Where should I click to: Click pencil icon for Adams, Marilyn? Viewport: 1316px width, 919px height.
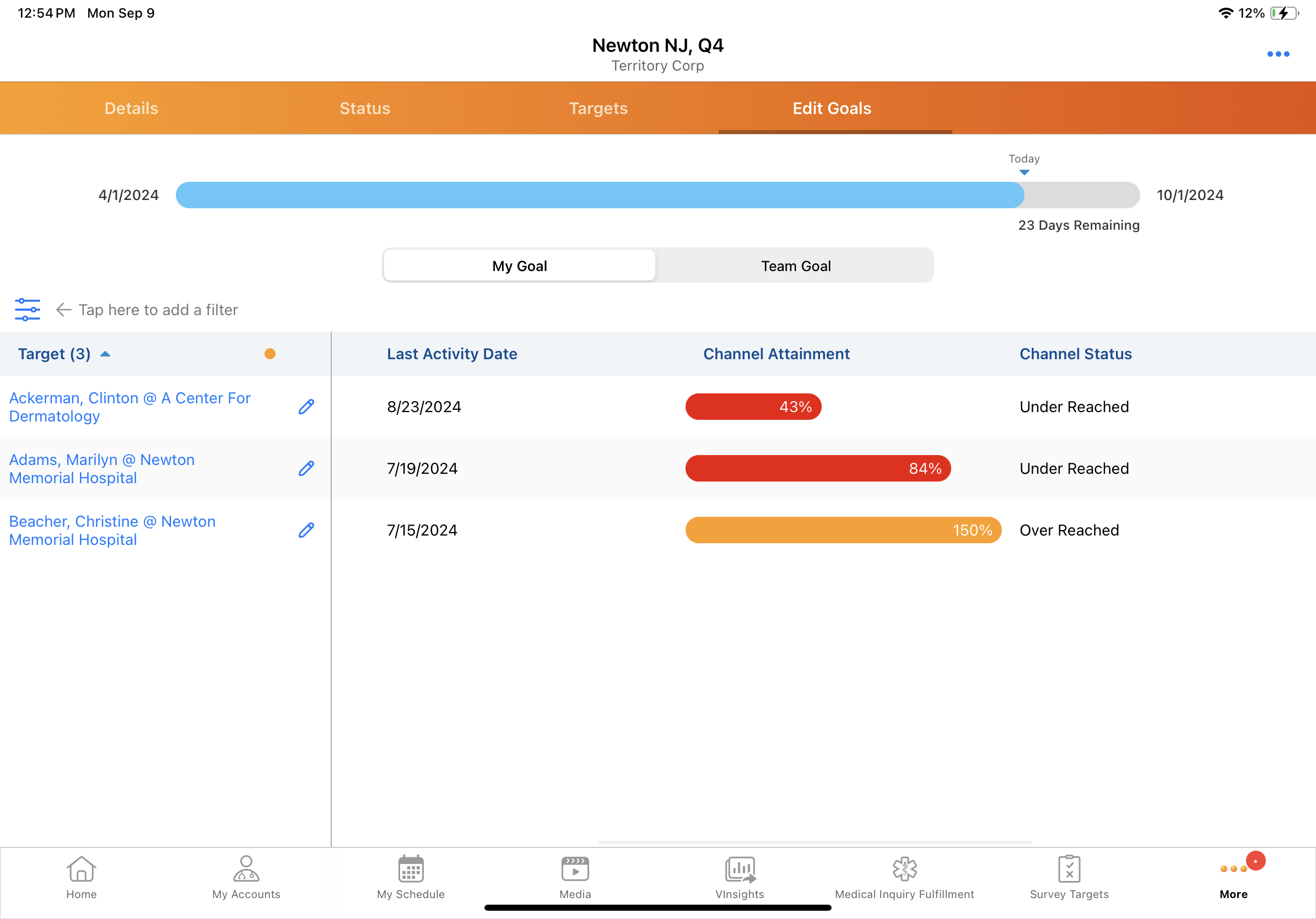point(306,469)
